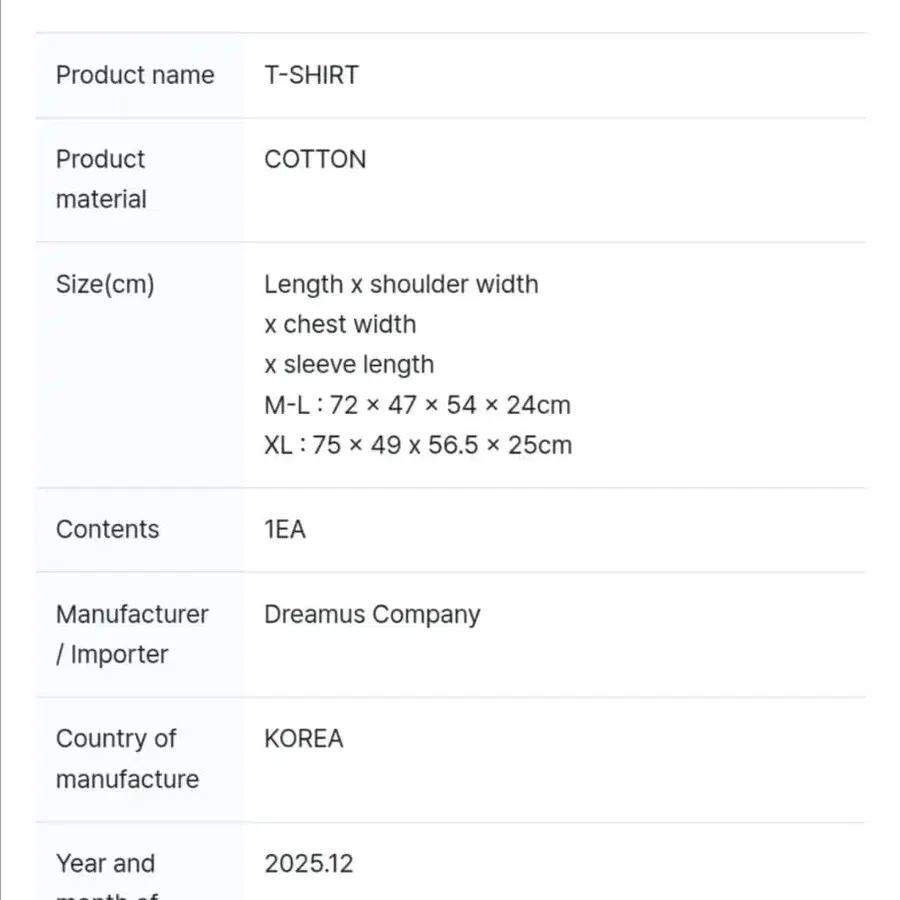Image resolution: width=900 pixels, height=900 pixels.
Task: Select the 'KOREA' country value
Action: point(304,739)
